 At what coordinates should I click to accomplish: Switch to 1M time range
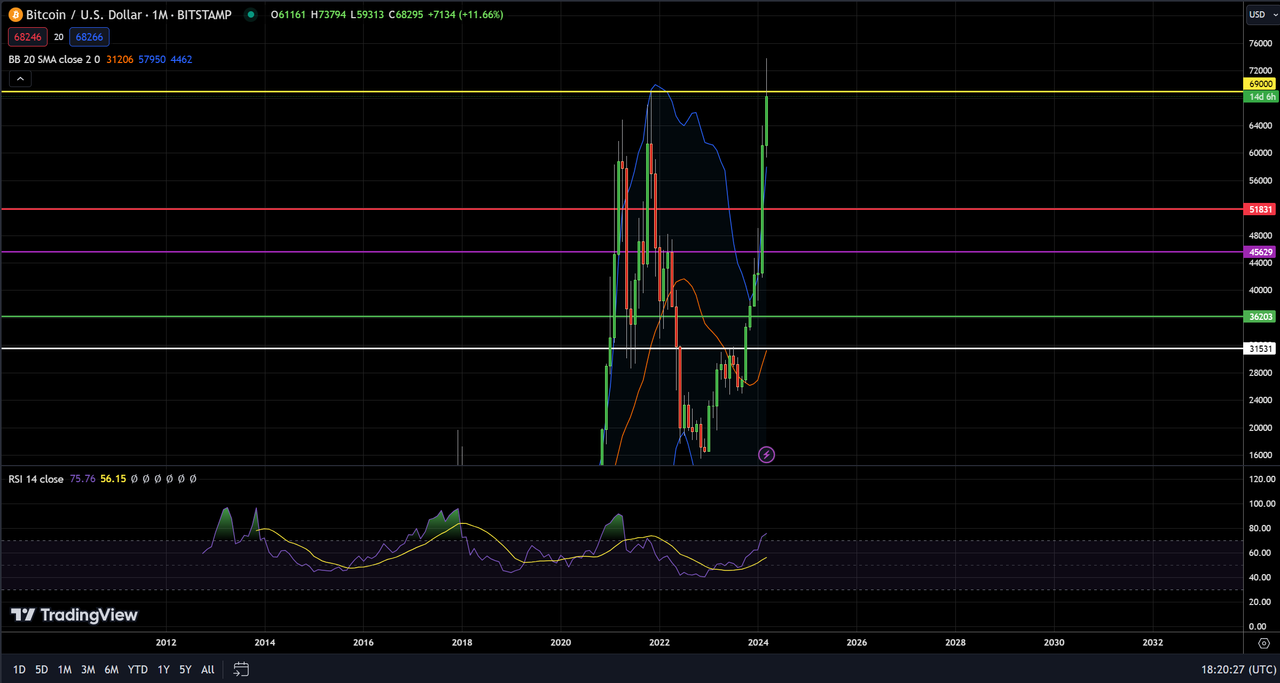pos(64,669)
